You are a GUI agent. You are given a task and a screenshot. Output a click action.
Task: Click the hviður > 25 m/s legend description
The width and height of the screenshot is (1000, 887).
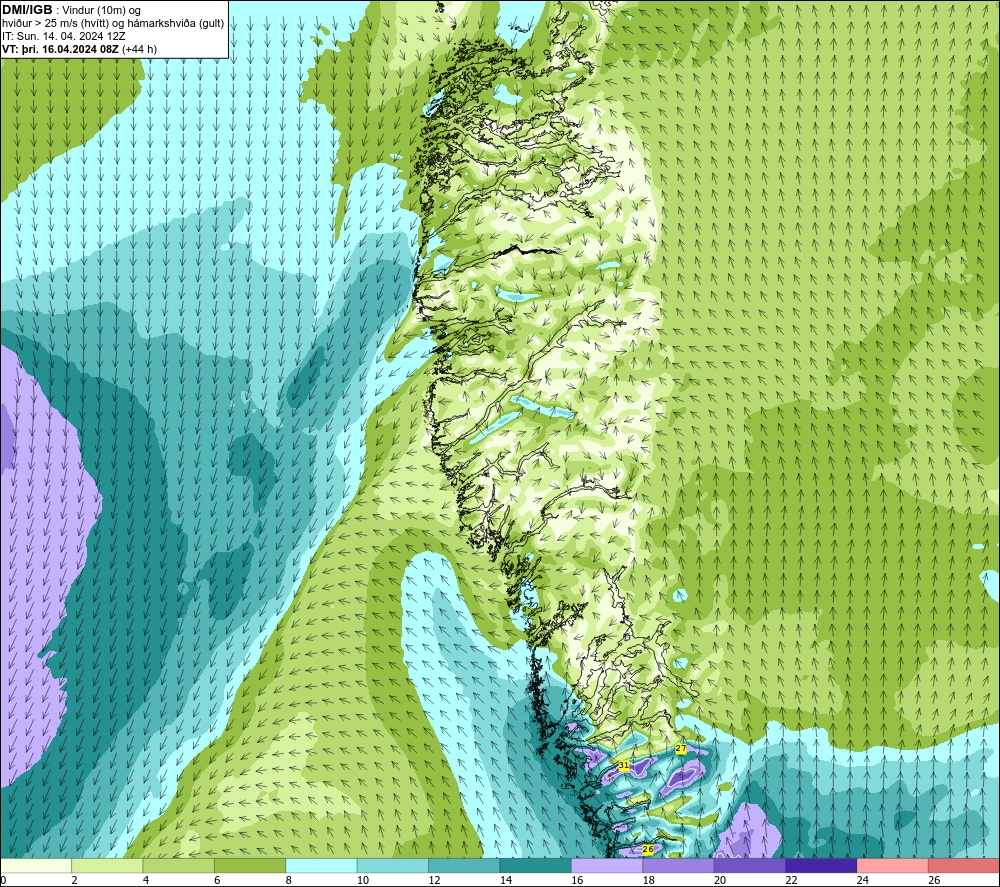[x=113, y=24]
